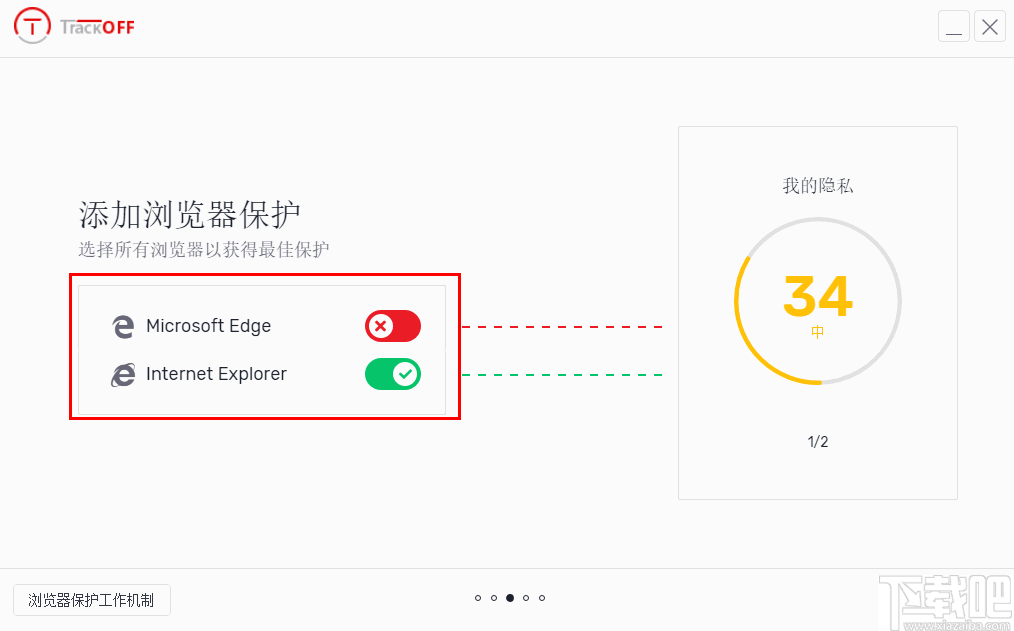Go to first page indicator dot
The height and width of the screenshot is (631, 1014).
(478, 598)
